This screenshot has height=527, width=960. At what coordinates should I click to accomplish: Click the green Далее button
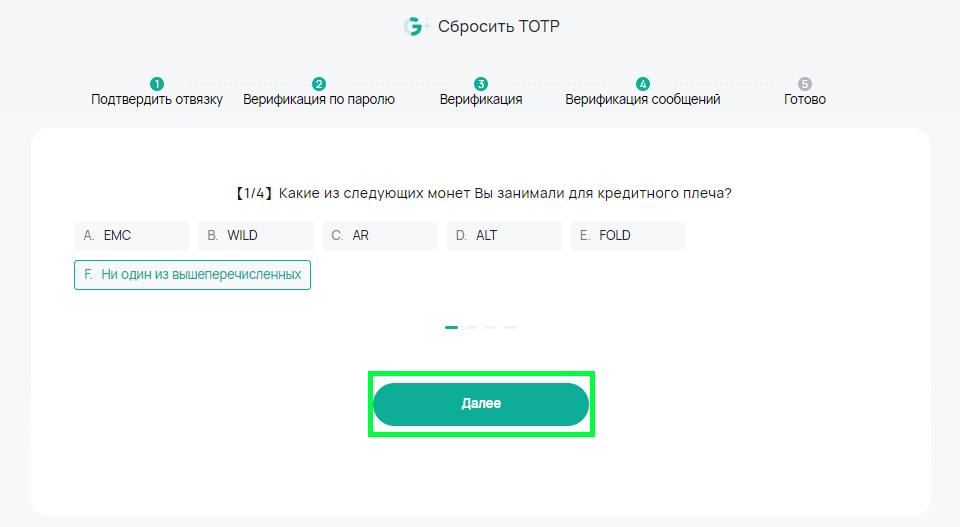(481, 404)
